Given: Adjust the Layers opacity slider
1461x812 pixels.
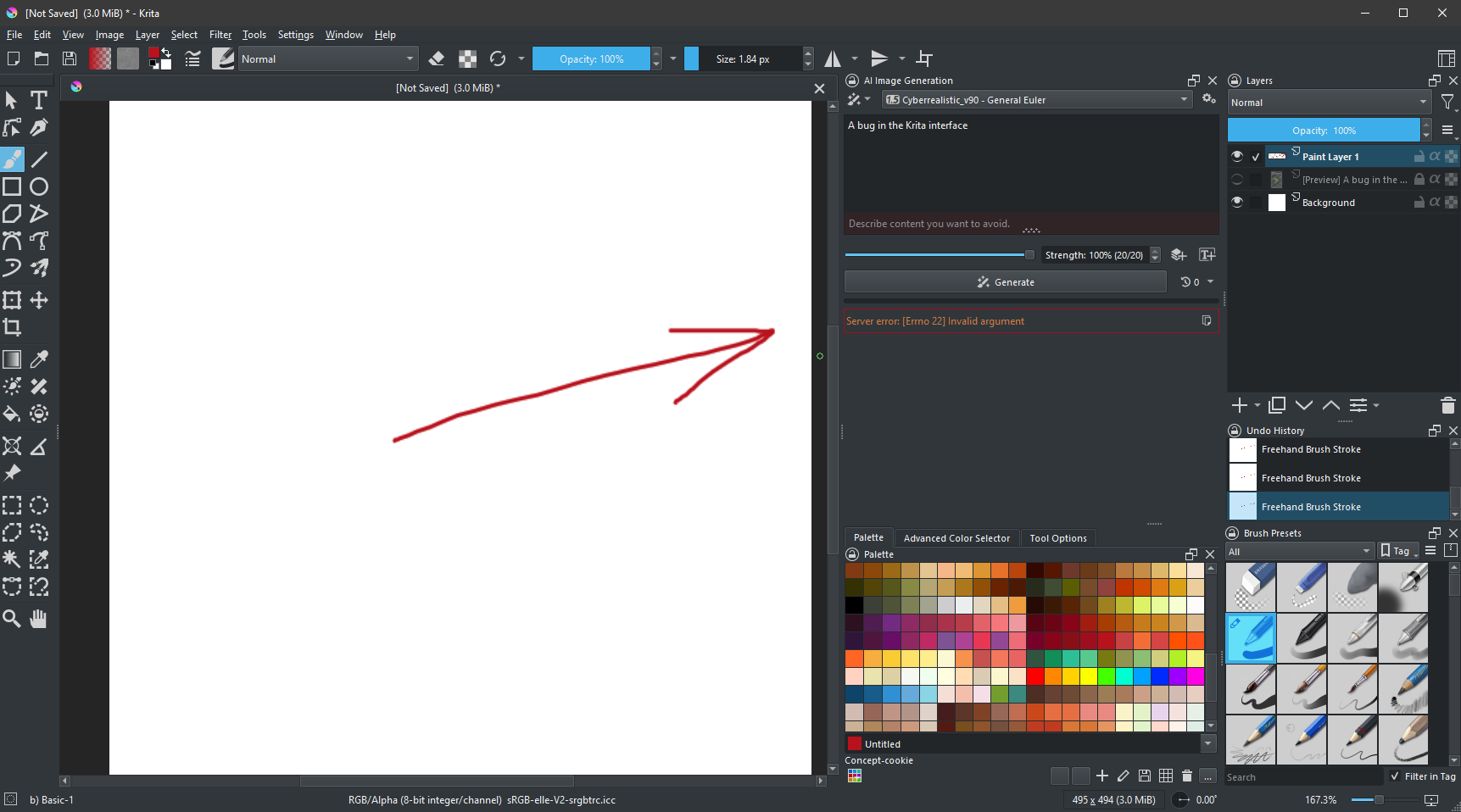Looking at the screenshot, I should tap(1324, 131).
